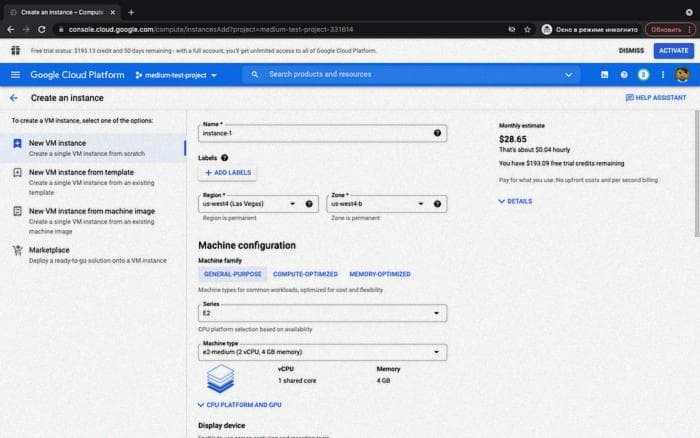The image size is (700, 438).
Task: Select the Memory-Optimized machine family tab
Action: point(380,274)
